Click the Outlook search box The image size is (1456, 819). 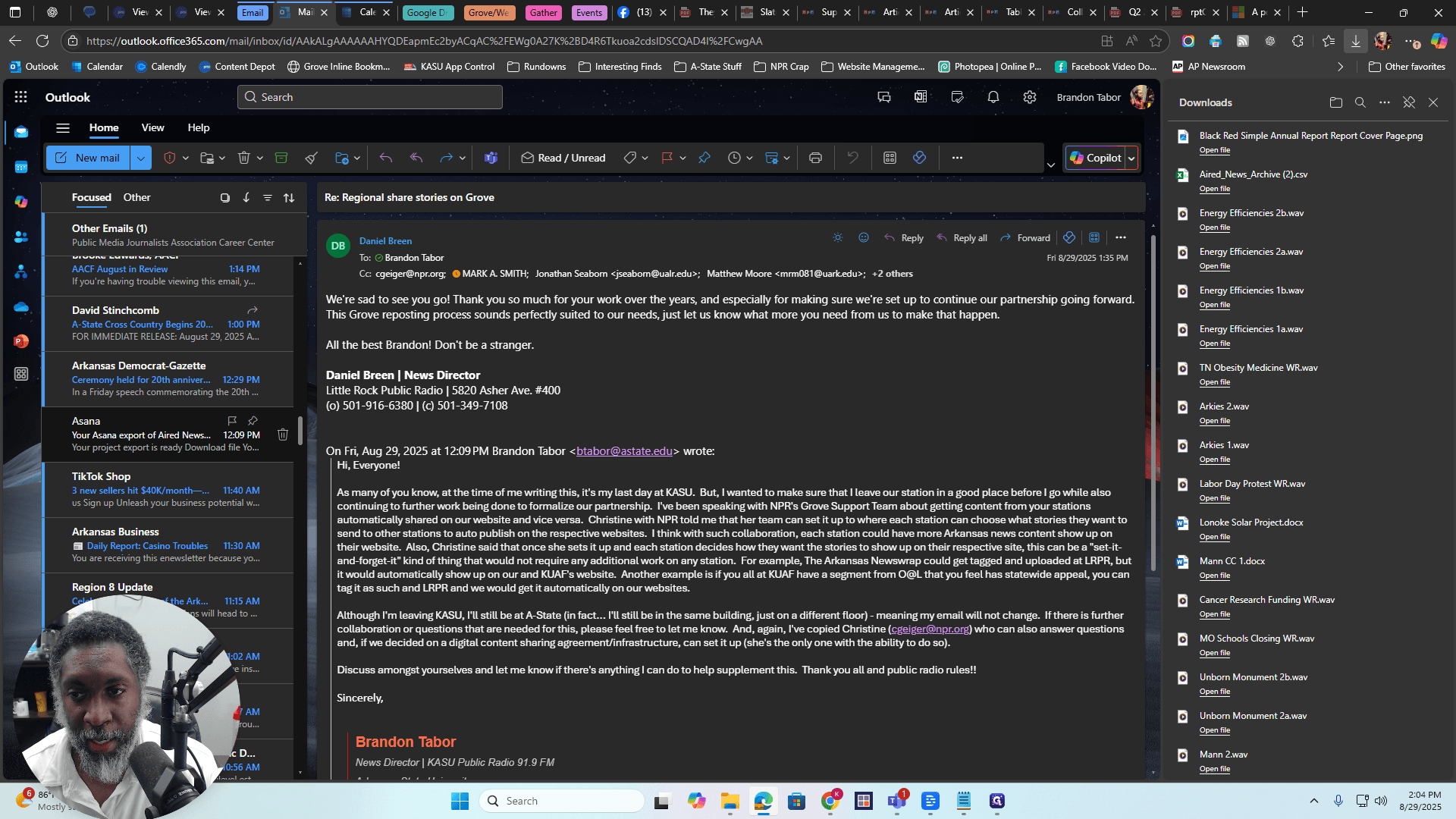pos(370,97)
